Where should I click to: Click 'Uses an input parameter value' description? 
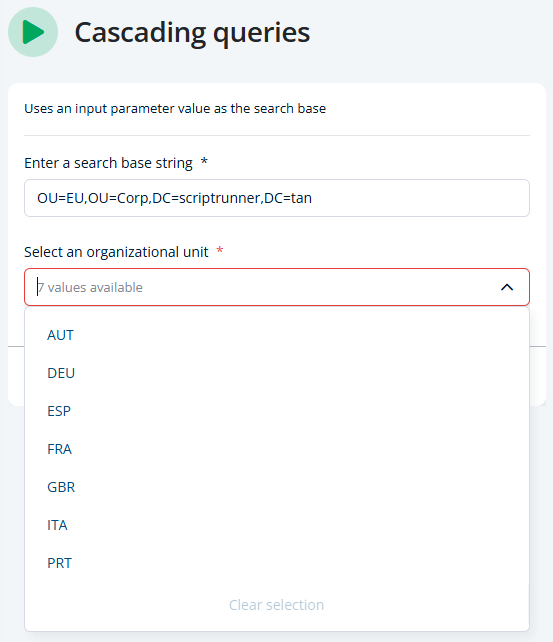pyautogui.click(x=175, y=109)
